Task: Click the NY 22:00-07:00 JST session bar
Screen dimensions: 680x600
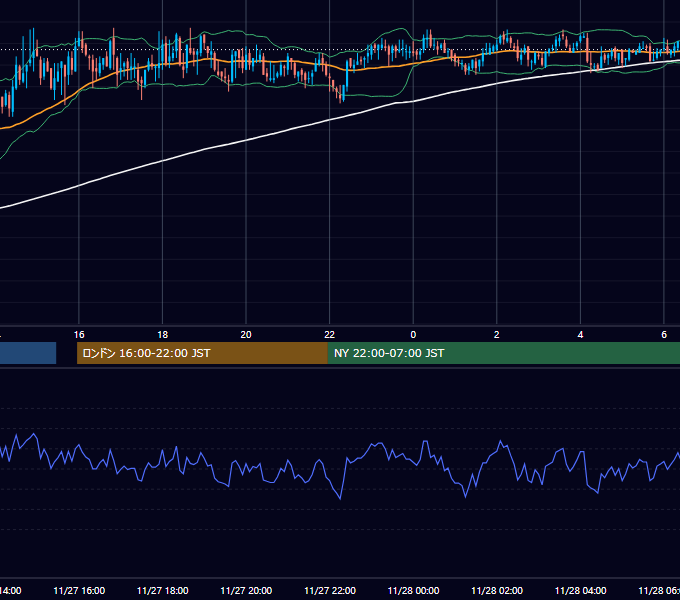Action: tap(503, 353)
